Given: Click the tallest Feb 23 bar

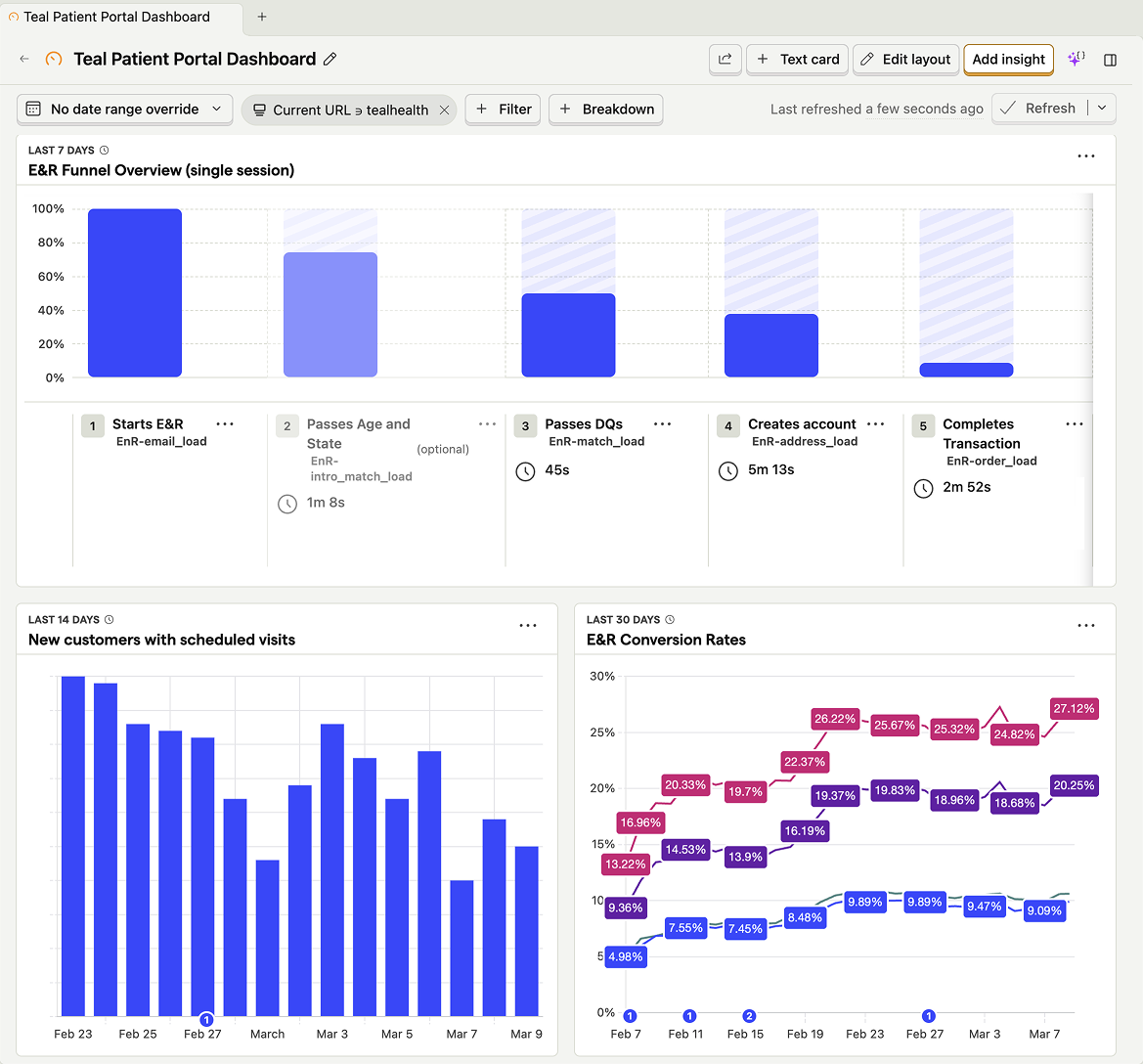Looking at the screenshot, I should point(73,846).
